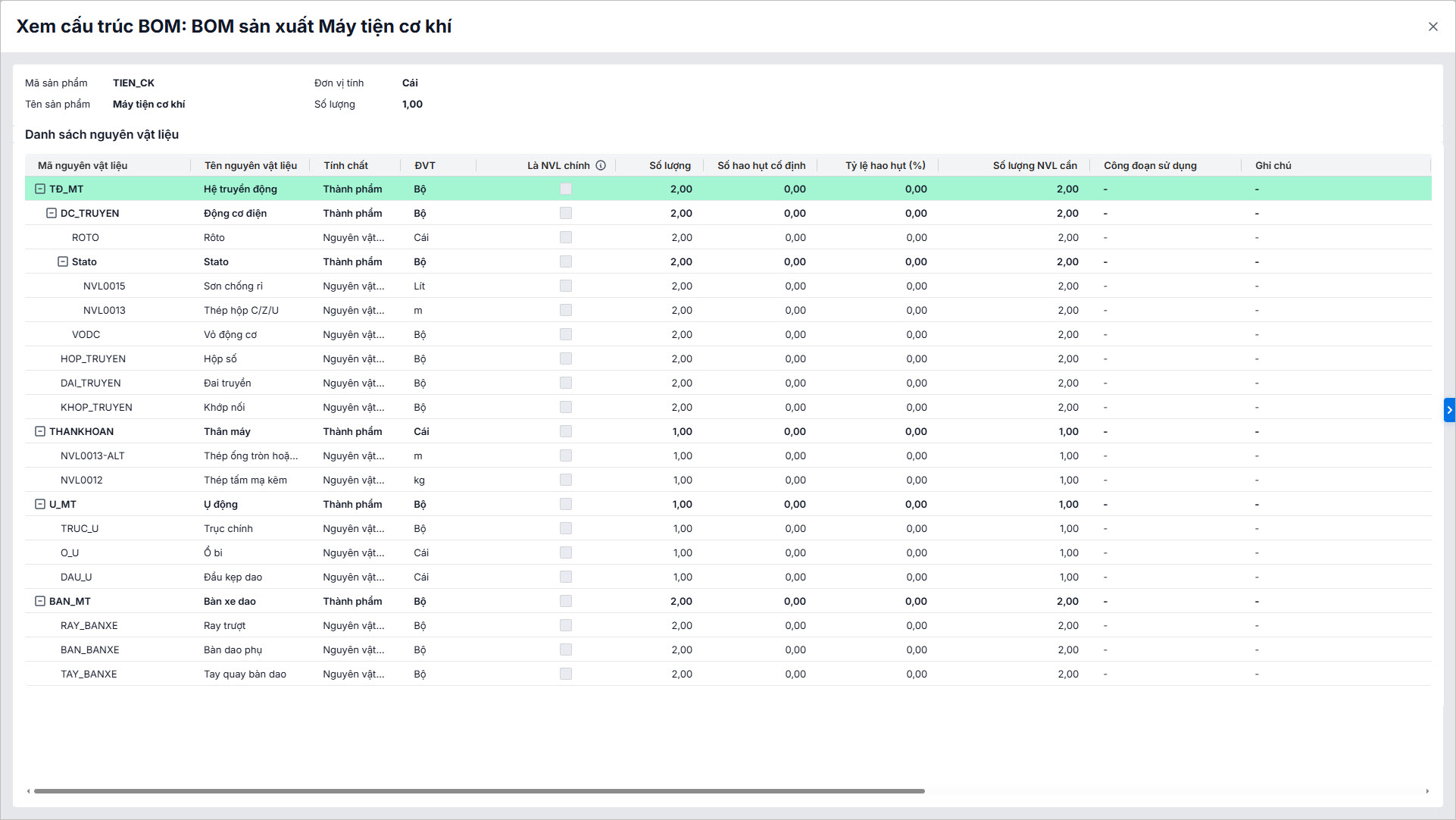Screen dimensions: 1456x820
Task: Collapse the U_MT tree node
Action: pyautogui.click(x=40, y=504)
